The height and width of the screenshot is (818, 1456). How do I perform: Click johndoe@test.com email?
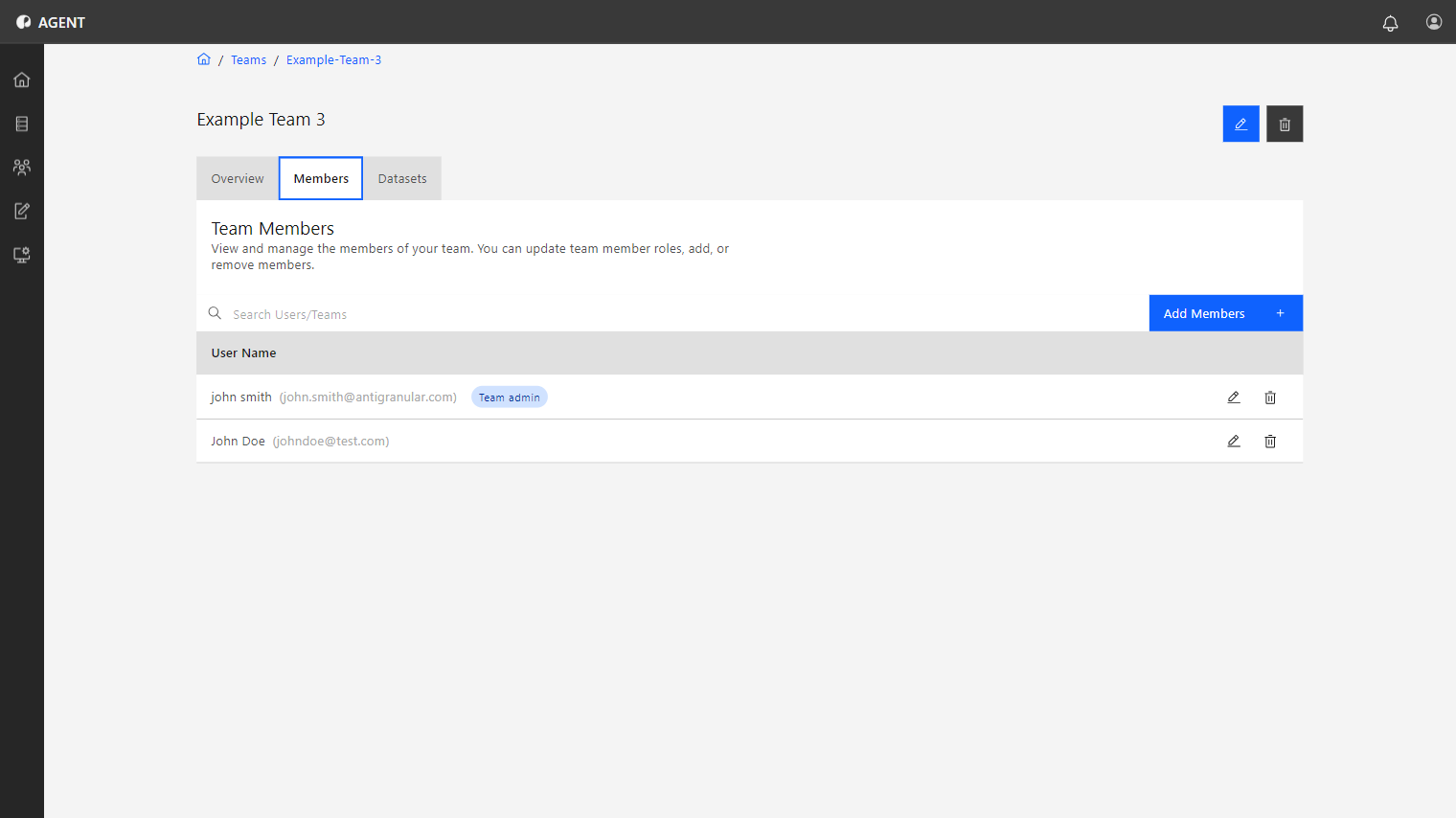(330, 441)
